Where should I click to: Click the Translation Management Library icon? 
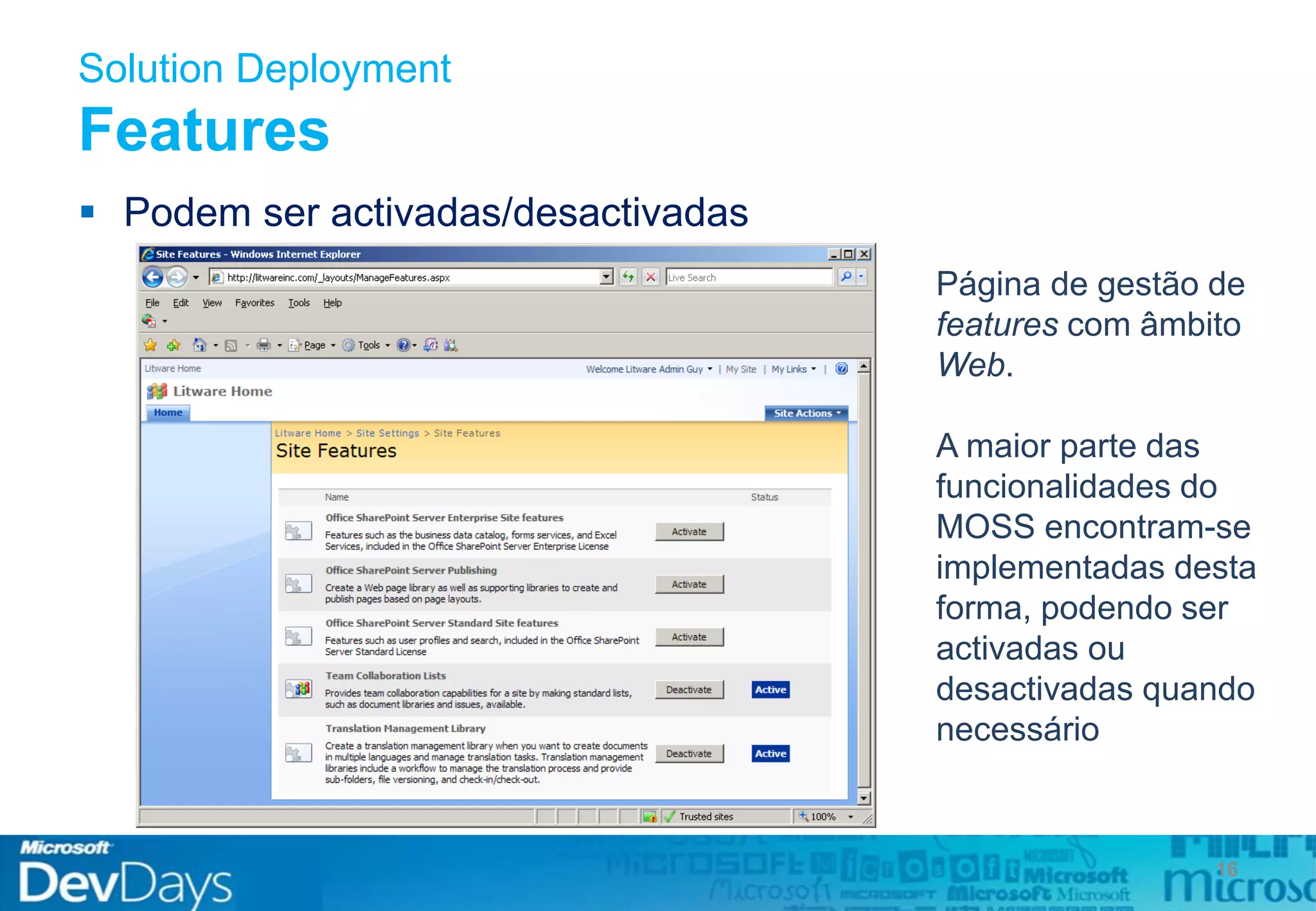299,753
